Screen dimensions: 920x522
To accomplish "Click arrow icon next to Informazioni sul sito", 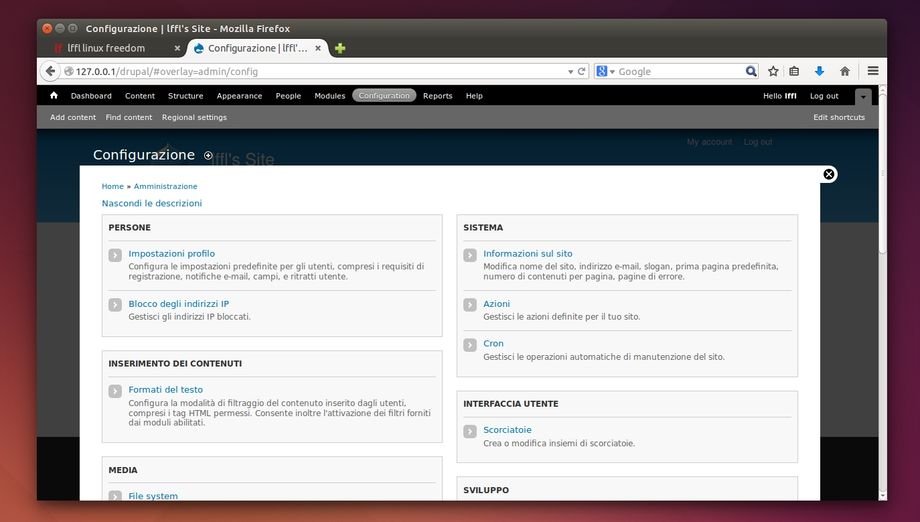I will [470, 255].
